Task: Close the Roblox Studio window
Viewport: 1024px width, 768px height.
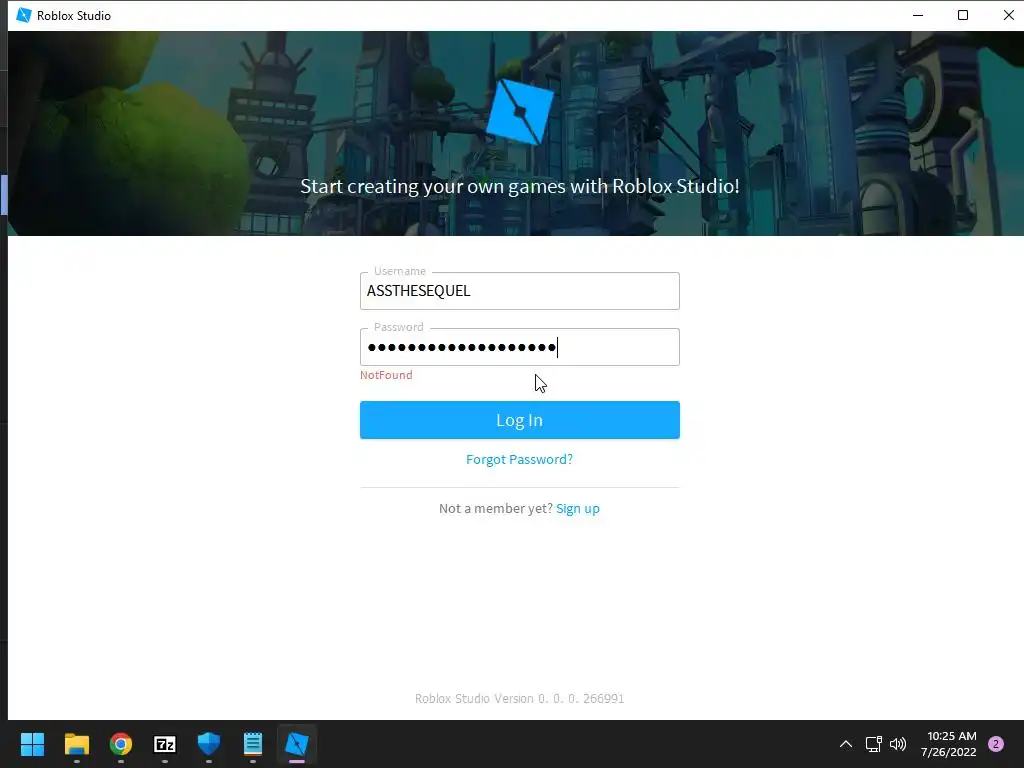Action: pos(1008,15)
